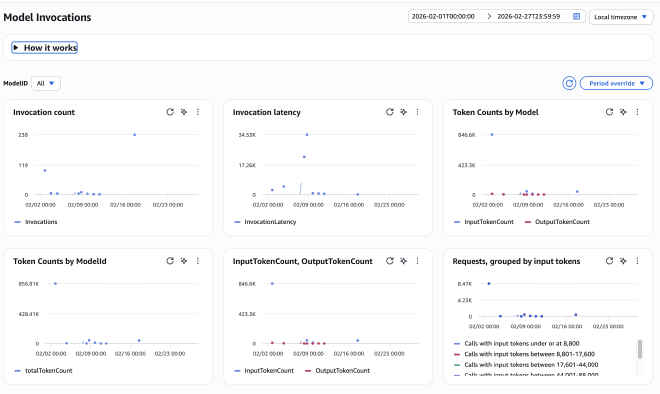Toggle InputTokenCount legend in Token Counts by Model
Viewport: 660px width, 394px height.
click(484, 222)
